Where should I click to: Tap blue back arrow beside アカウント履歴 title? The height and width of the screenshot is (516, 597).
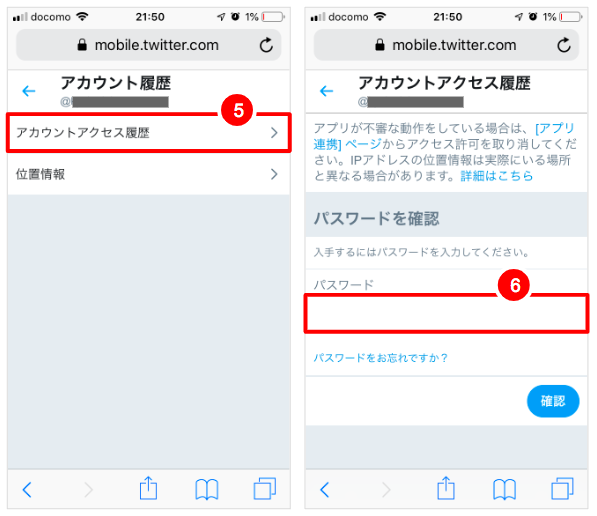[29, 91]
